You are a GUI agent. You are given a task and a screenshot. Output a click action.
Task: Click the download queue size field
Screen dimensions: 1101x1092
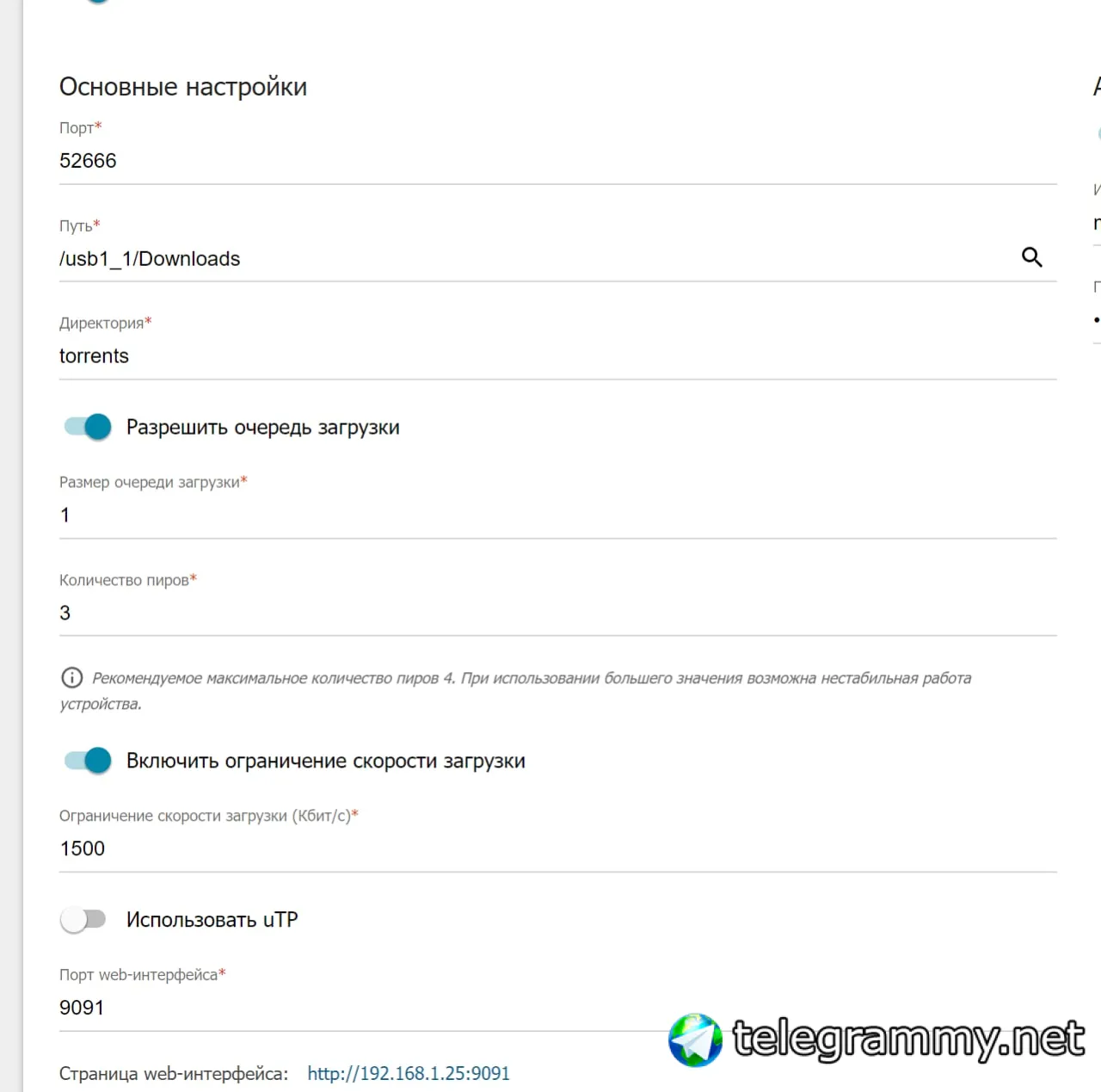(x=557, y=515)
